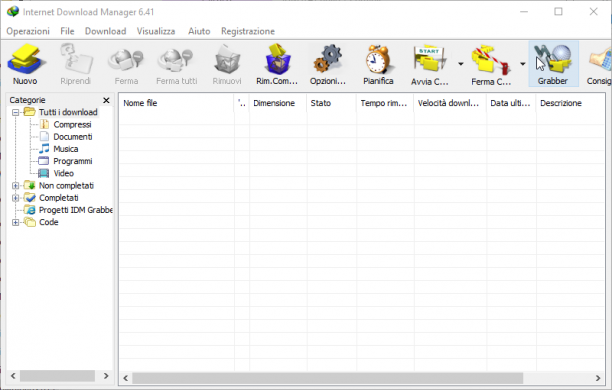The image size is (612, 390).
Task: Sort by Nome file column header
Action: pos(176,103)
